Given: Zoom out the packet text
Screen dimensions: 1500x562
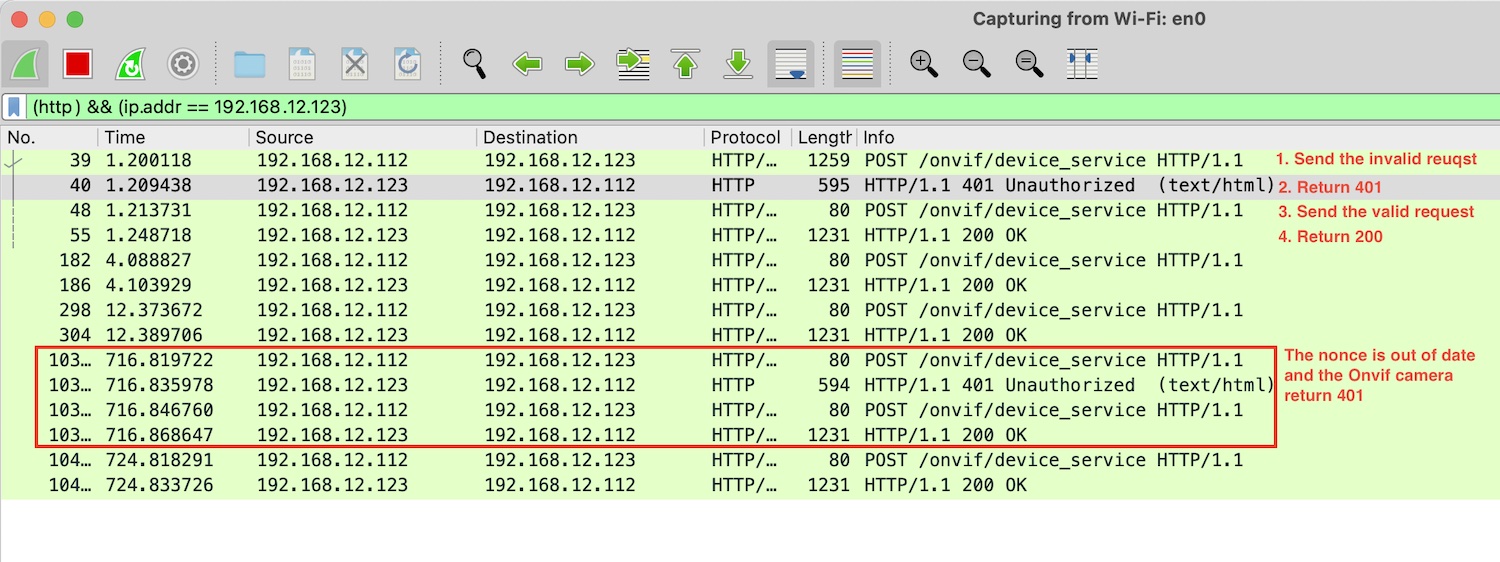Looking at the screenshot, I should [977, 65].
